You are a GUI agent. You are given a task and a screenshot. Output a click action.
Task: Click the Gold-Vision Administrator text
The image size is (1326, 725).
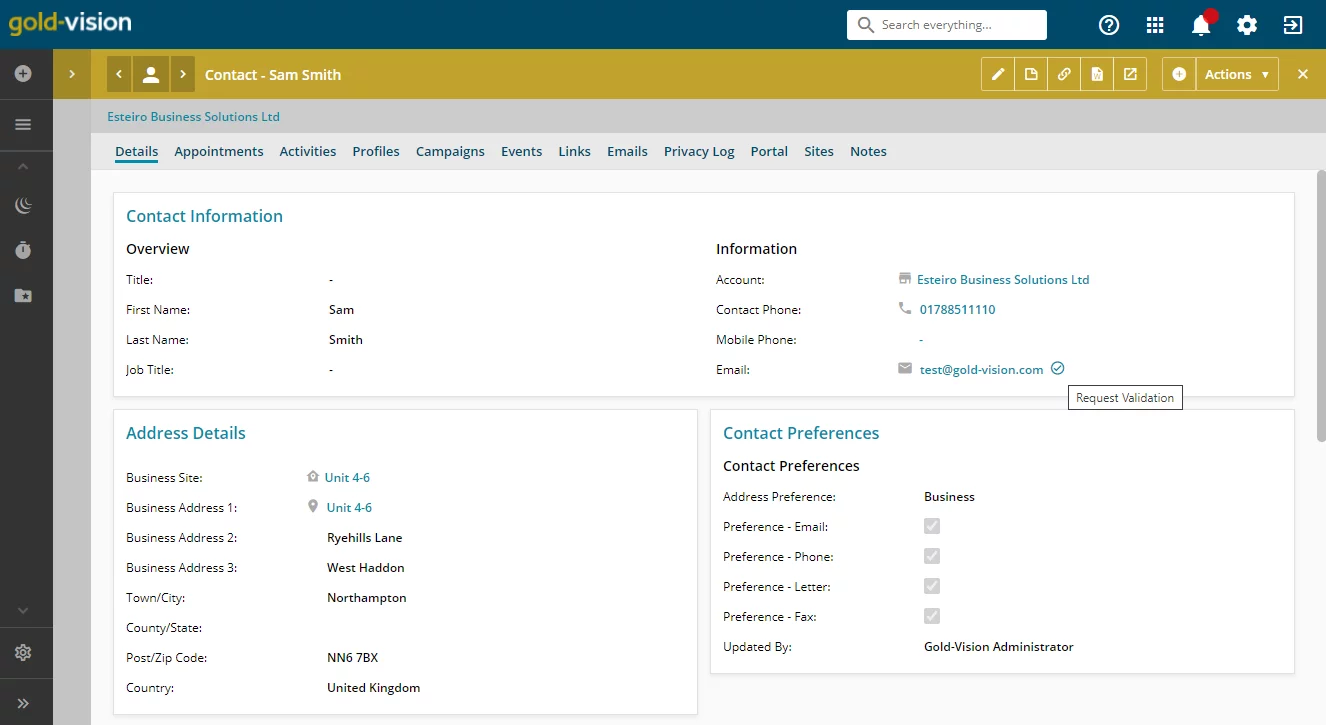point(998,646)
